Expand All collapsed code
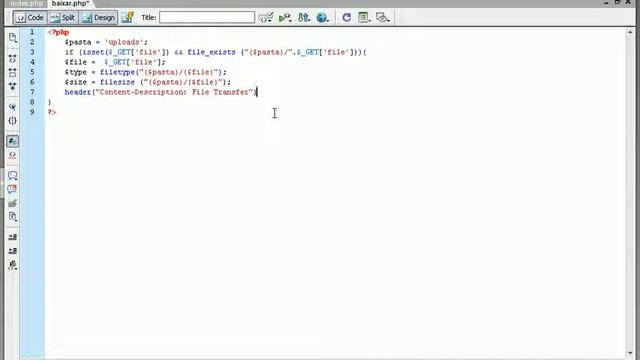The image size is (640, 360). tap(13, 87)
